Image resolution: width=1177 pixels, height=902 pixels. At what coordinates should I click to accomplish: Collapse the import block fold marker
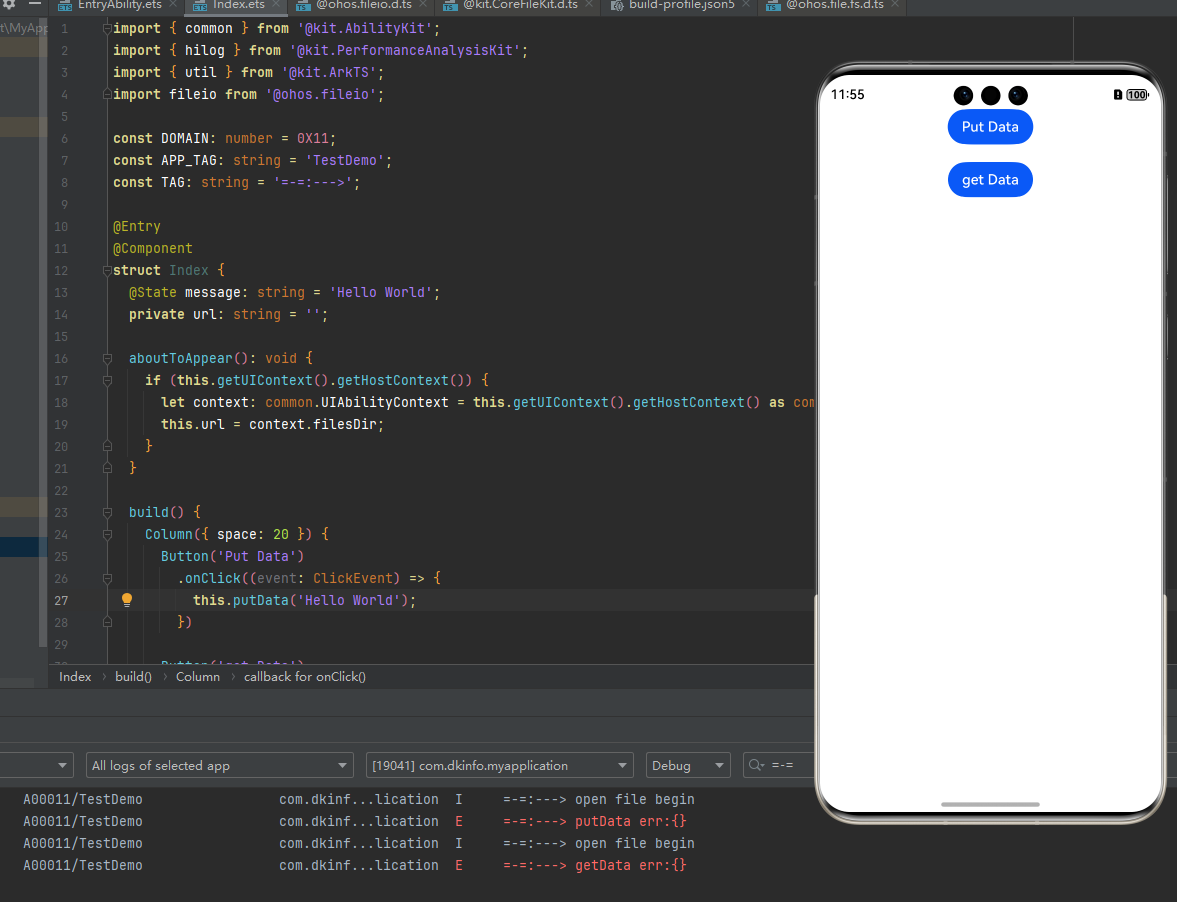tap(107, 28)
